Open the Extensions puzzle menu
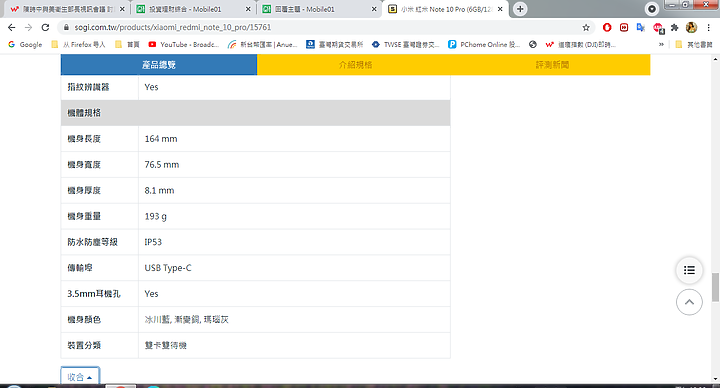The height and width of the screenshot is (388, 720). tap(675, 28)
